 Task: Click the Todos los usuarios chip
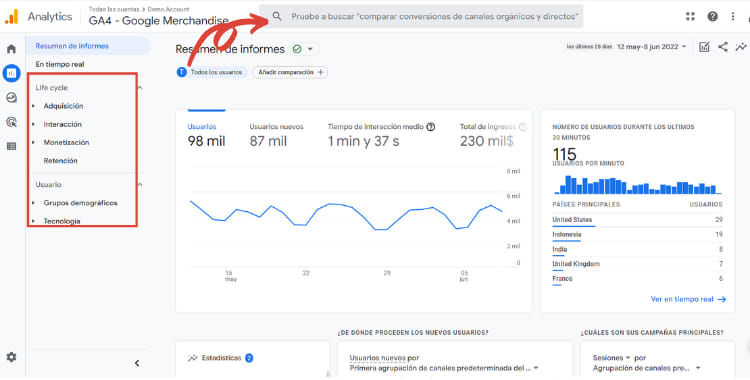pyautogui.click(x=211, y=72)
